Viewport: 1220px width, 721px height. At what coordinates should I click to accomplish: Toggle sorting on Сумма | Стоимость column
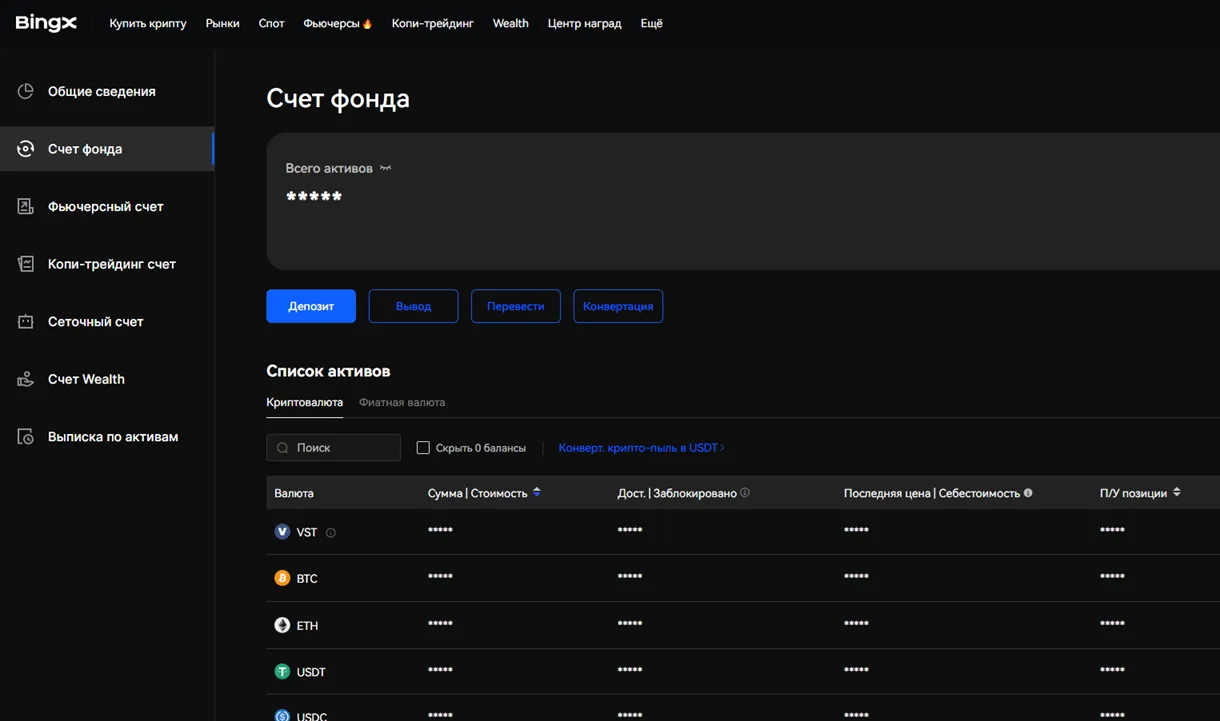(x=536, y=492)
